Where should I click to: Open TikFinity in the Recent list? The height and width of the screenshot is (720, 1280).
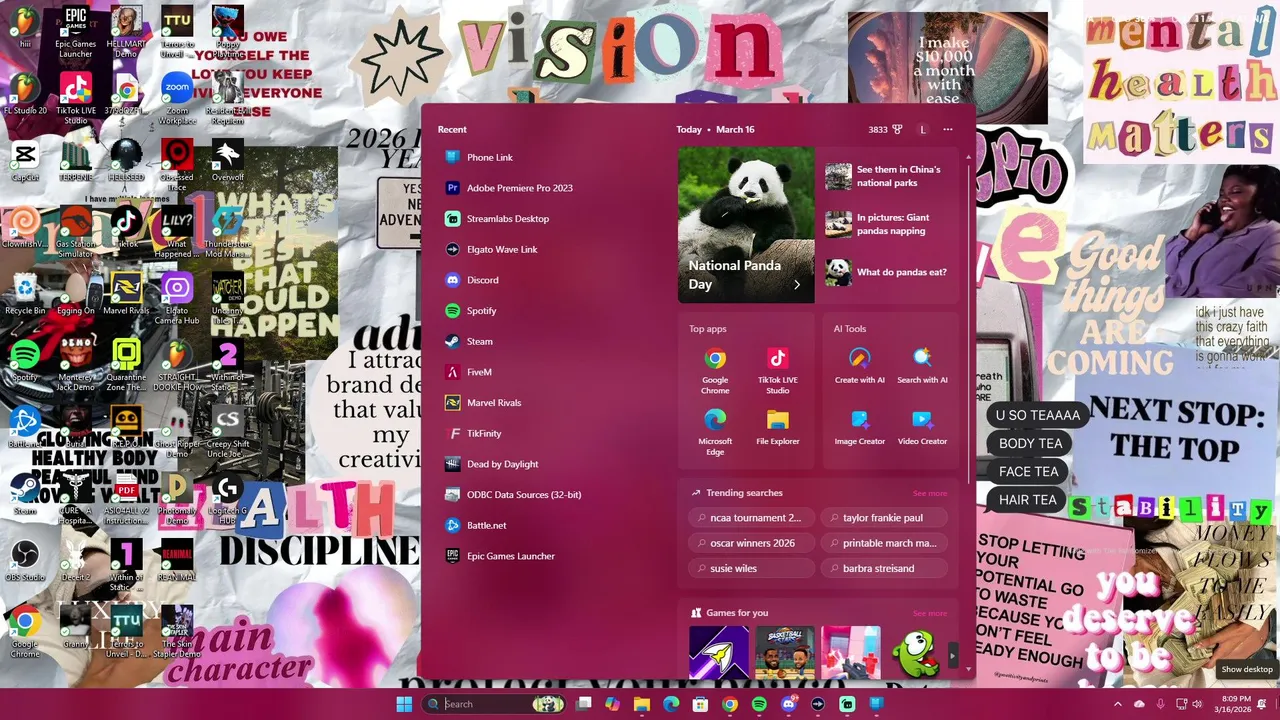click(x=545, y=433)
